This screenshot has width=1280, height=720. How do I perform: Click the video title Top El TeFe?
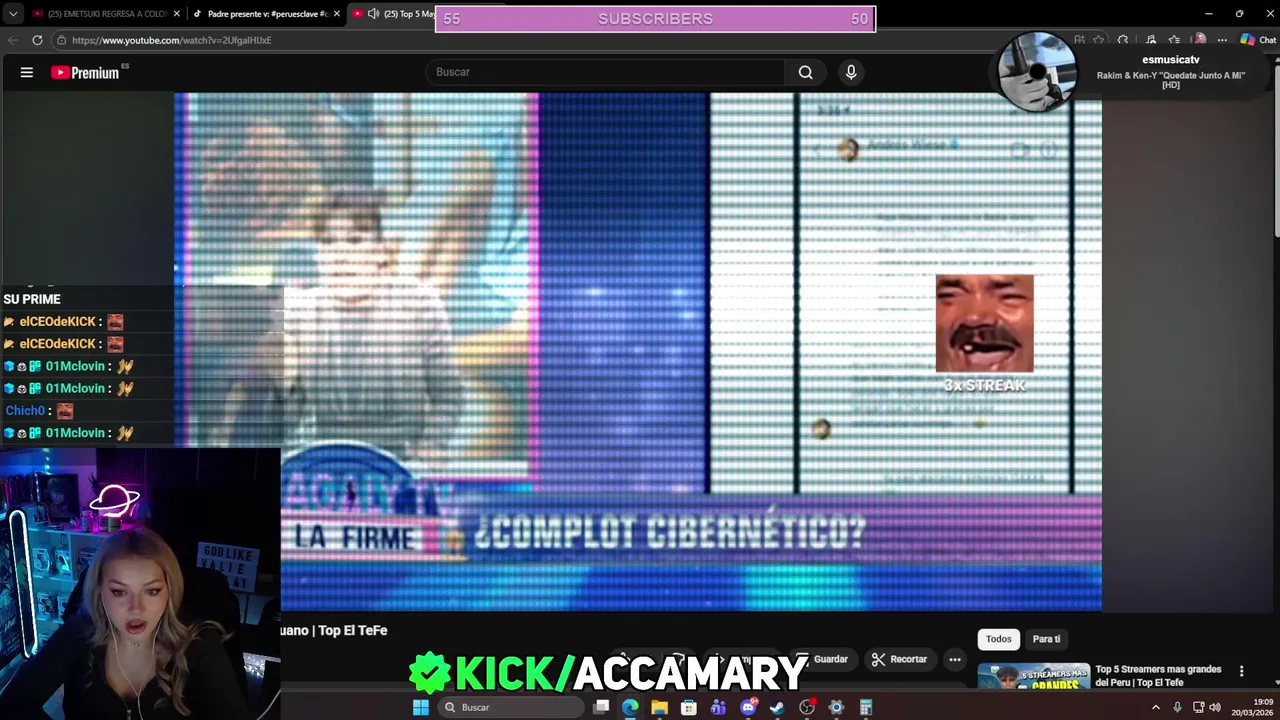tap(334, 630)
